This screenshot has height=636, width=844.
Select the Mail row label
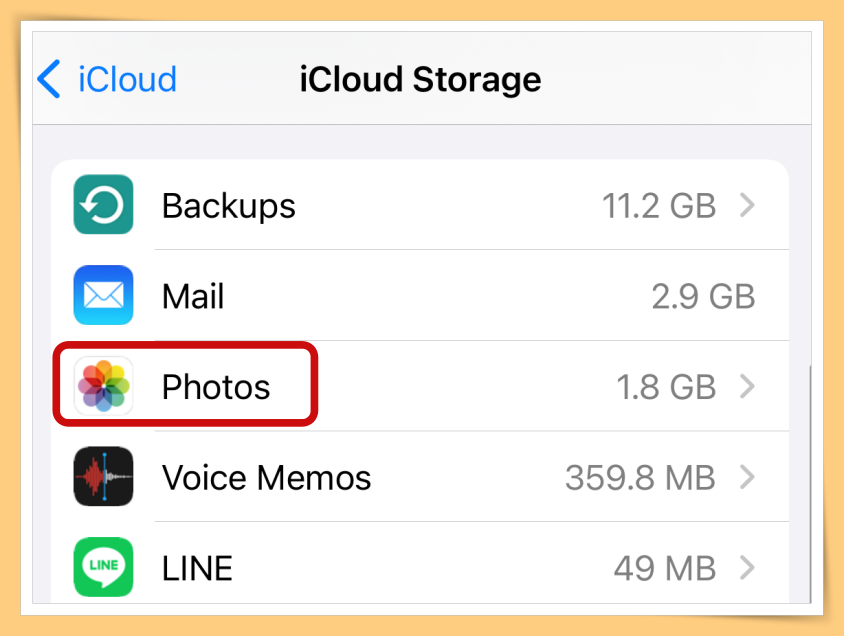pyautogui.click(x=193, y=296)
